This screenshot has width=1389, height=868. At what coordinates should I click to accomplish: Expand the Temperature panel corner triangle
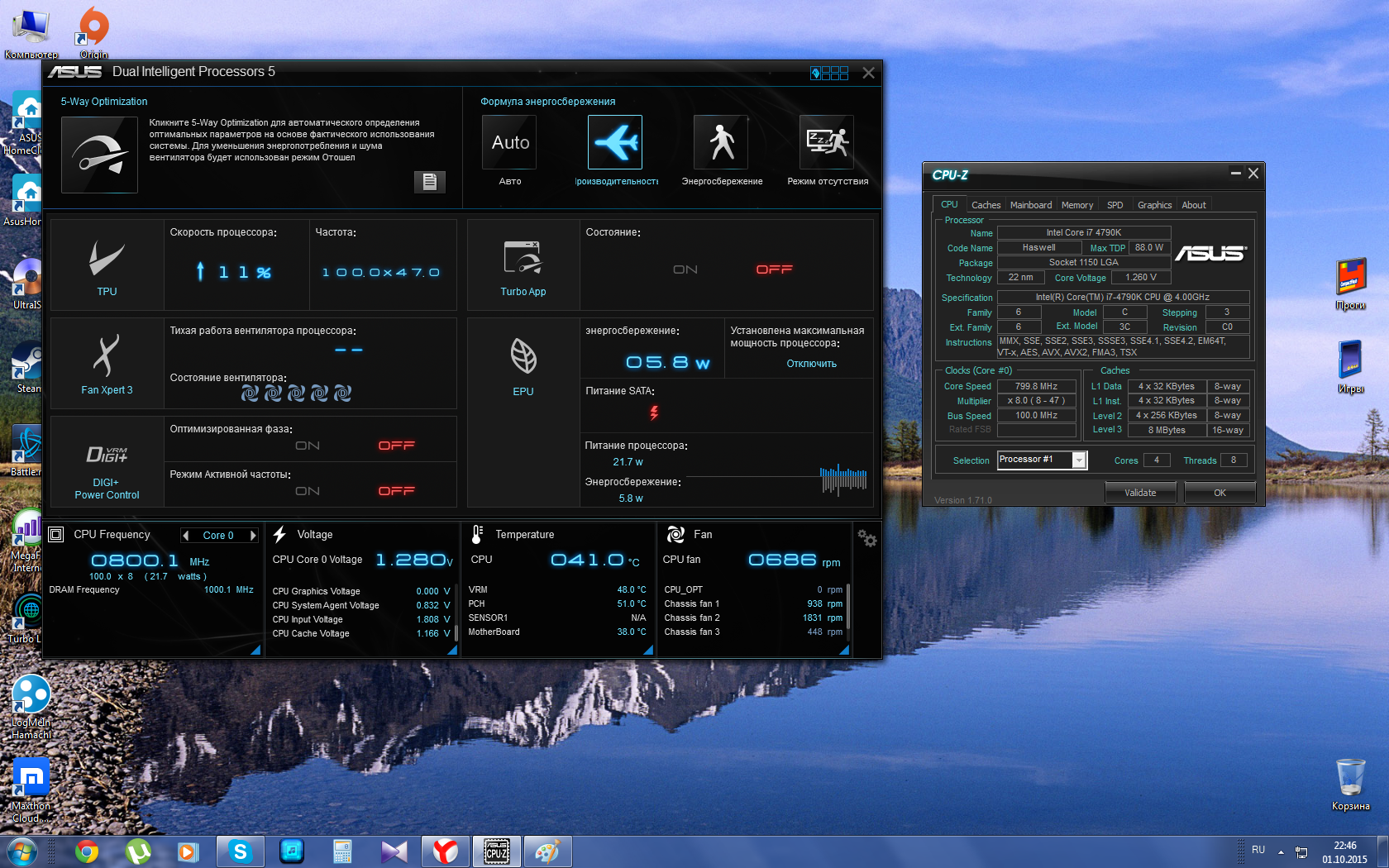648,650
